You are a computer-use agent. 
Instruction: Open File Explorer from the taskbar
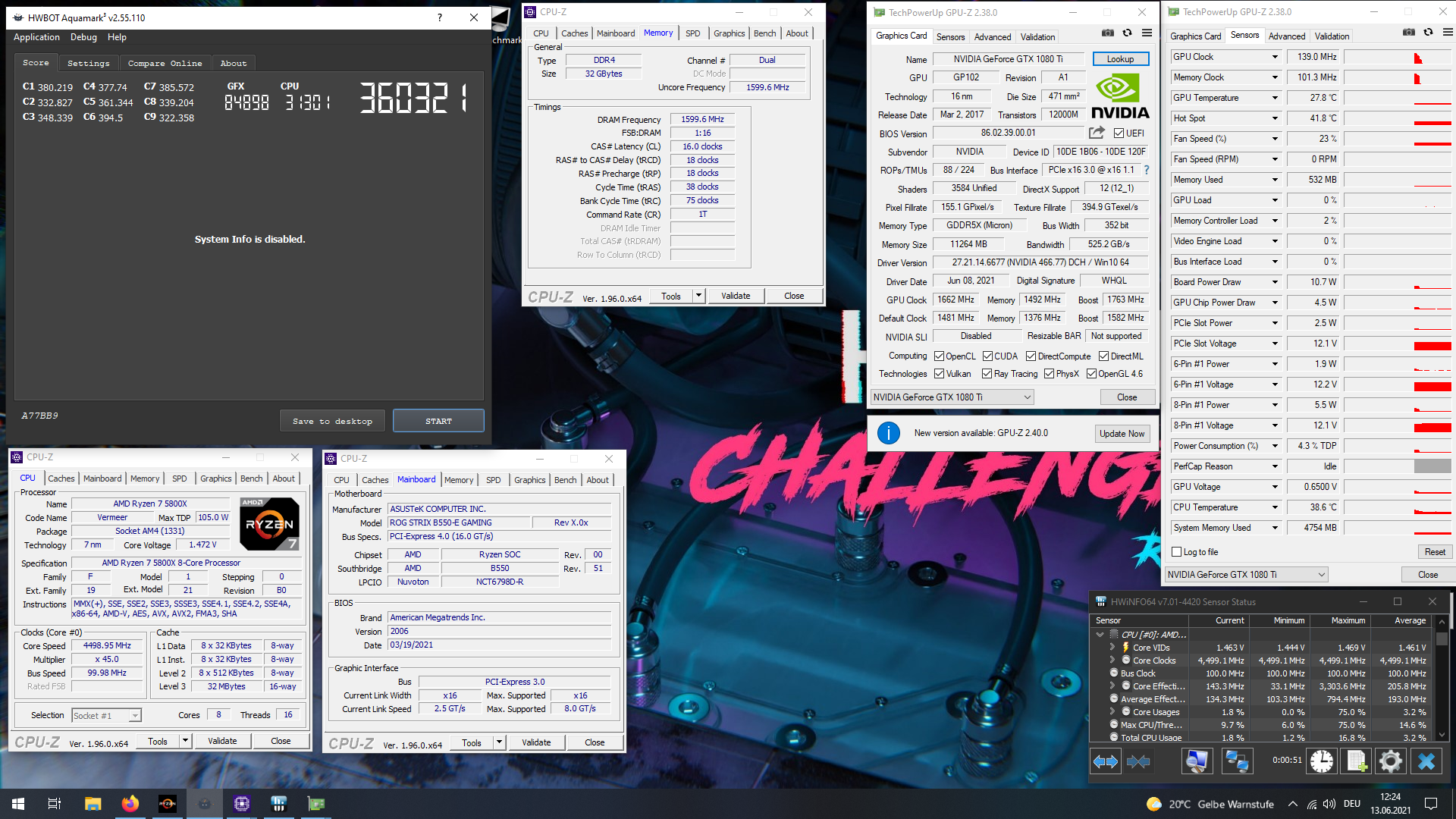[x=93, y=804]
